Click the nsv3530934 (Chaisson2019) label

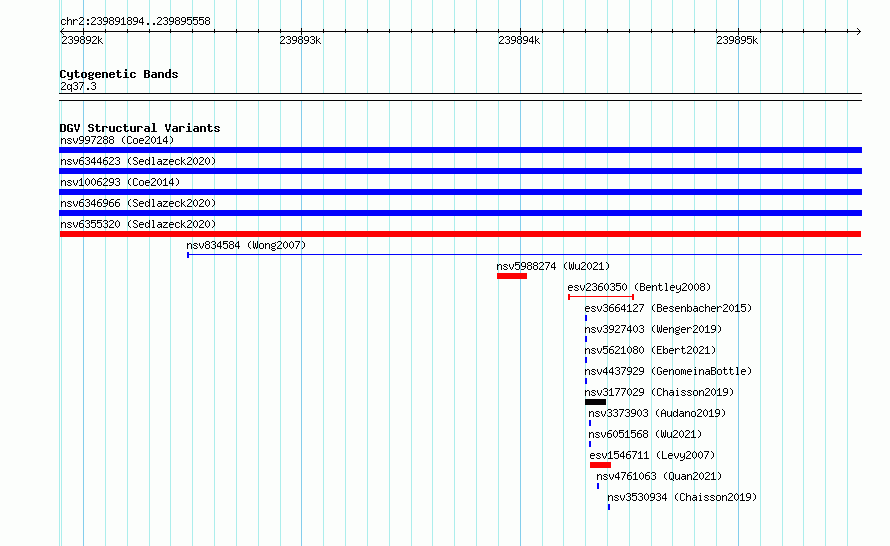coord(682,497)
